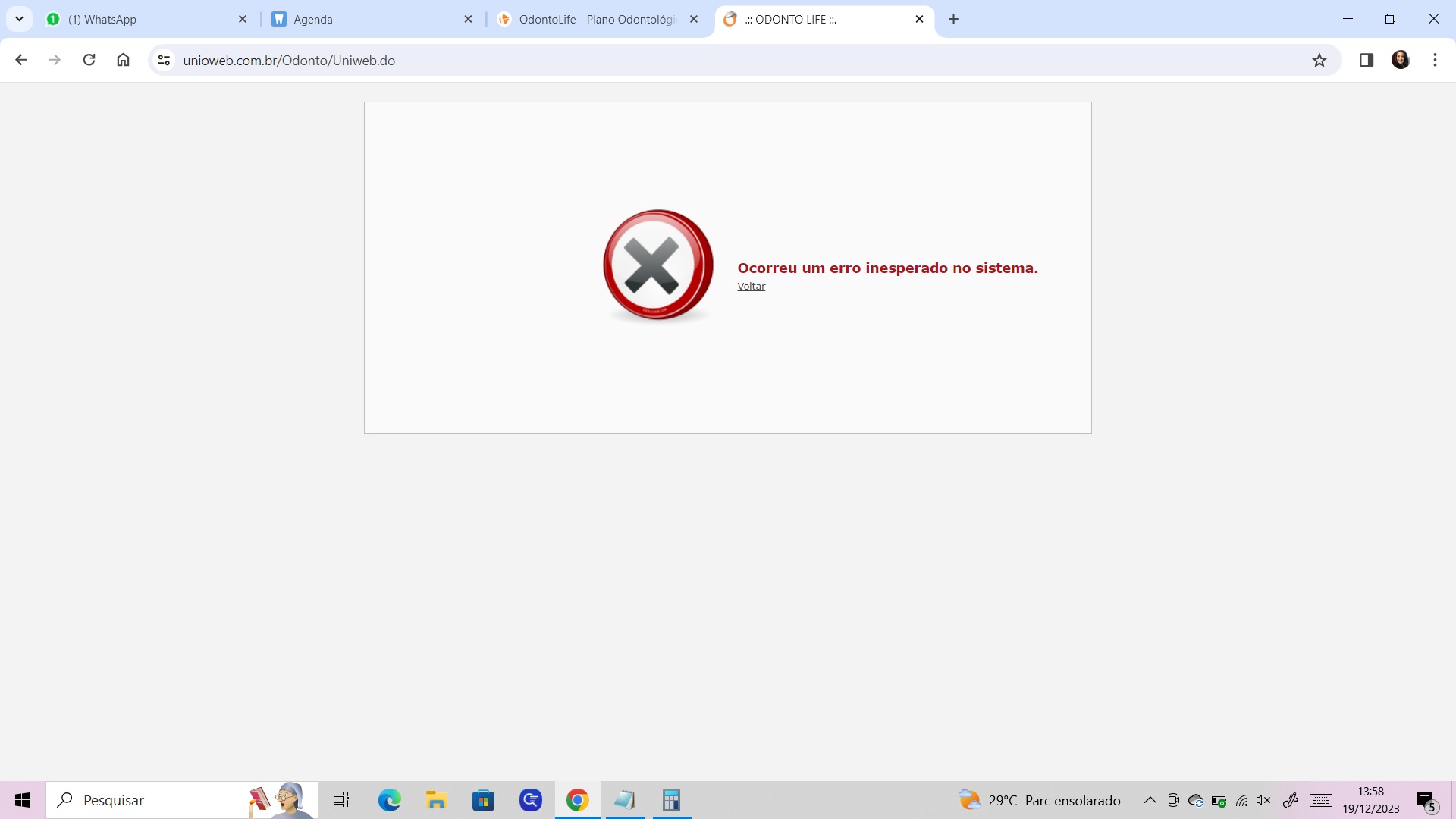This screenshot has width=1456, height=819.
Task: Show hidden system tray icons
Action: (1150, 800)
